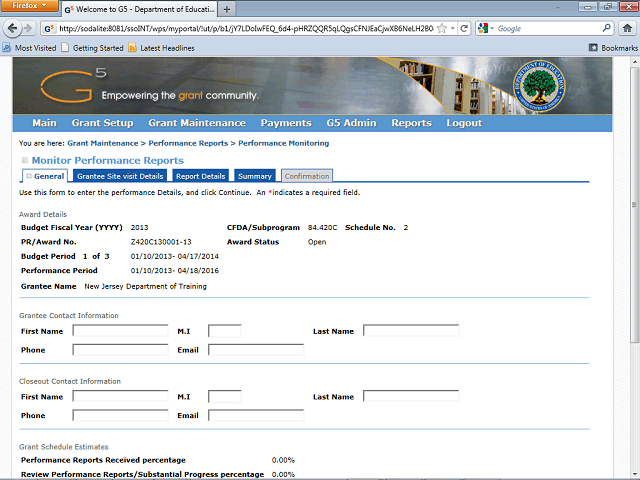640x480 pixels.
Task: Click the Award Status value Open
Action: [x=317, y=242]
